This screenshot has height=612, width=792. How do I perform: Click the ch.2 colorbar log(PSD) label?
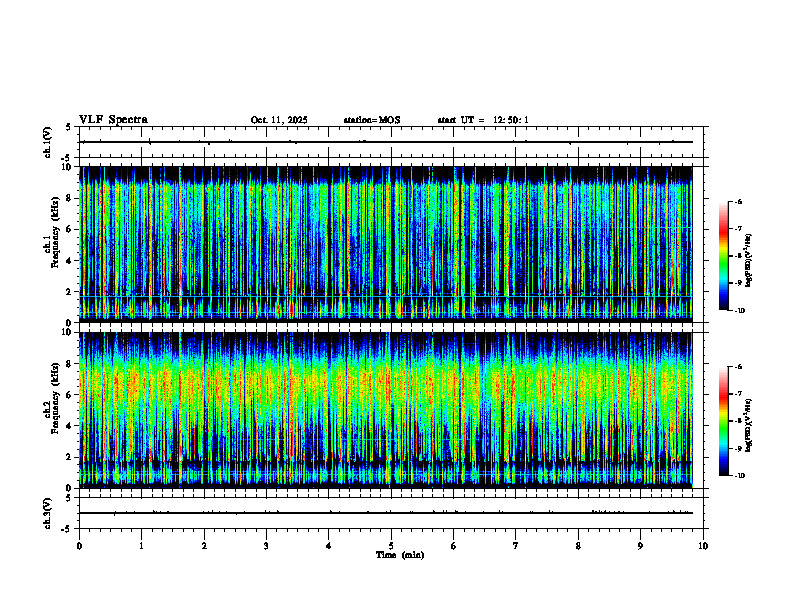(748, 425)
